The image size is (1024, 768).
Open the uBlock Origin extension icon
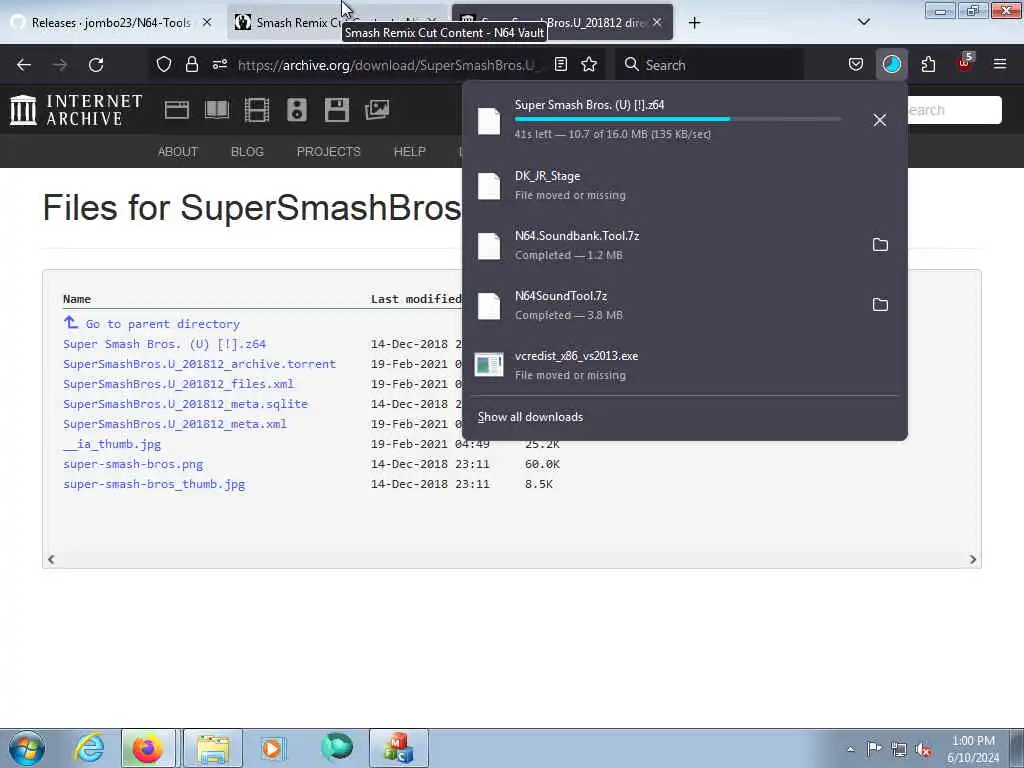pos(965,63)
